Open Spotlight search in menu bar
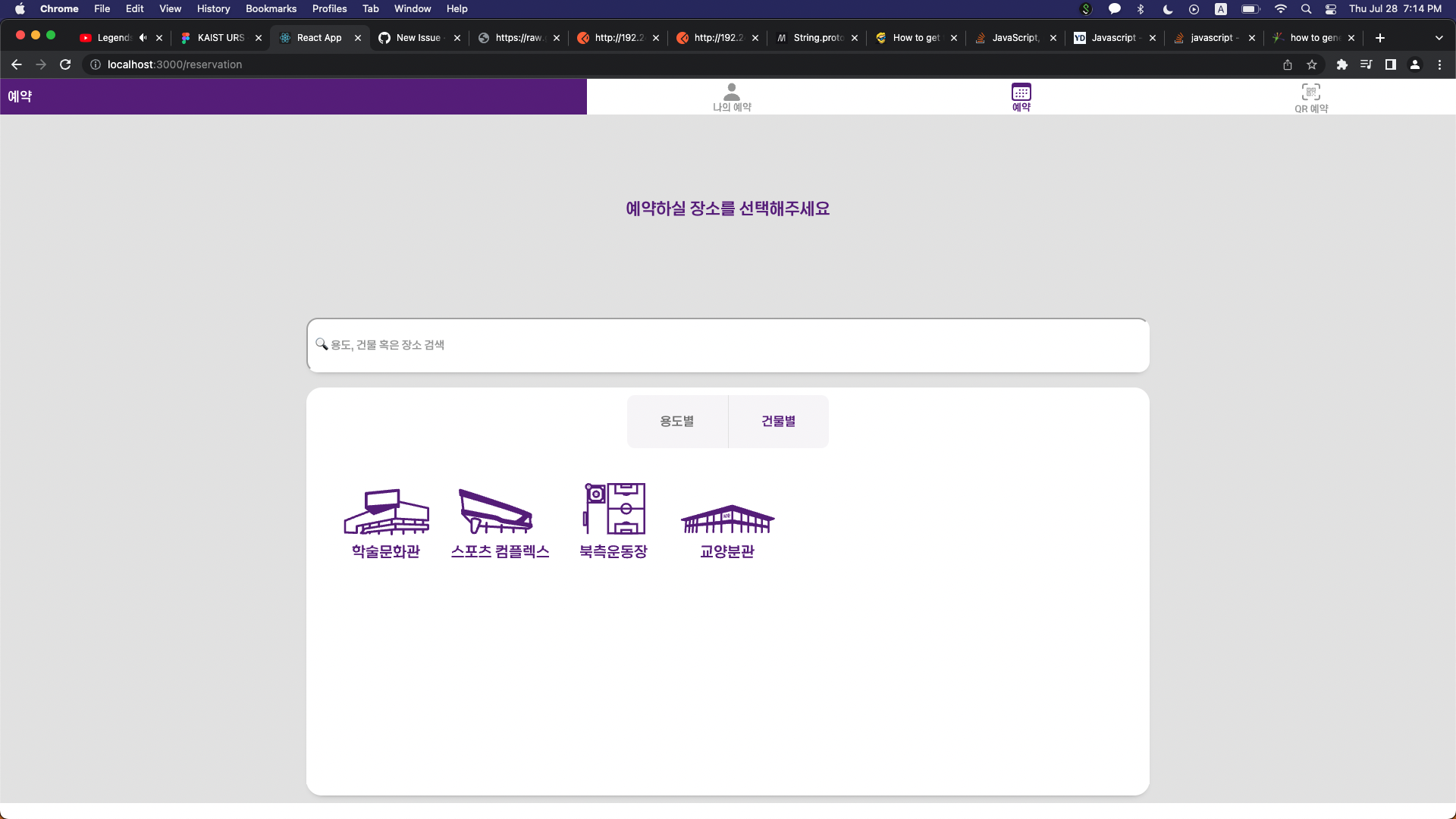Screen dimensions: 1456x819 [1306, 9]
